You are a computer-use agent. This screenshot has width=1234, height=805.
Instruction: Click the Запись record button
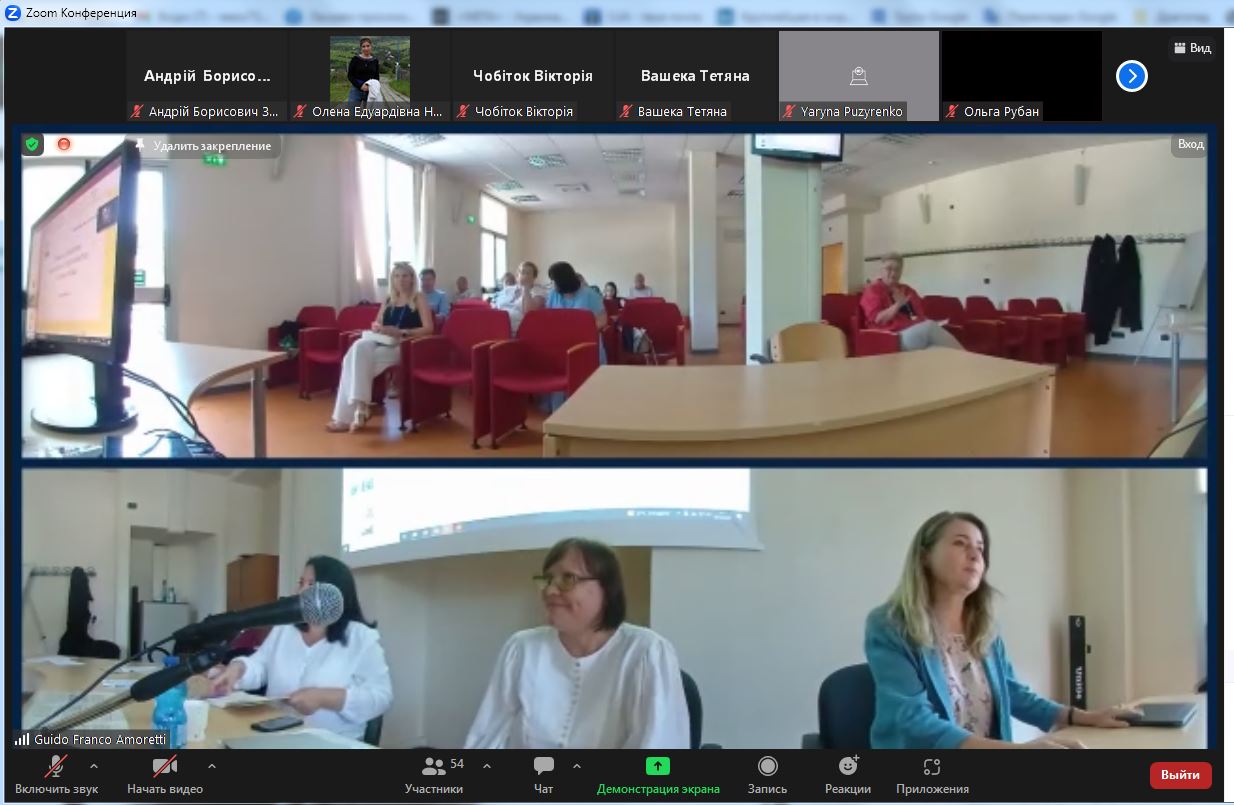(767, 775)
